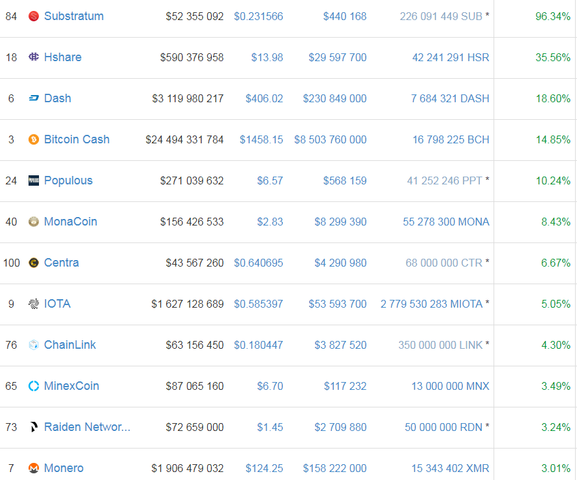Click the Populous dark square icon
Viewport: 577px width, 480px height.
33,181
